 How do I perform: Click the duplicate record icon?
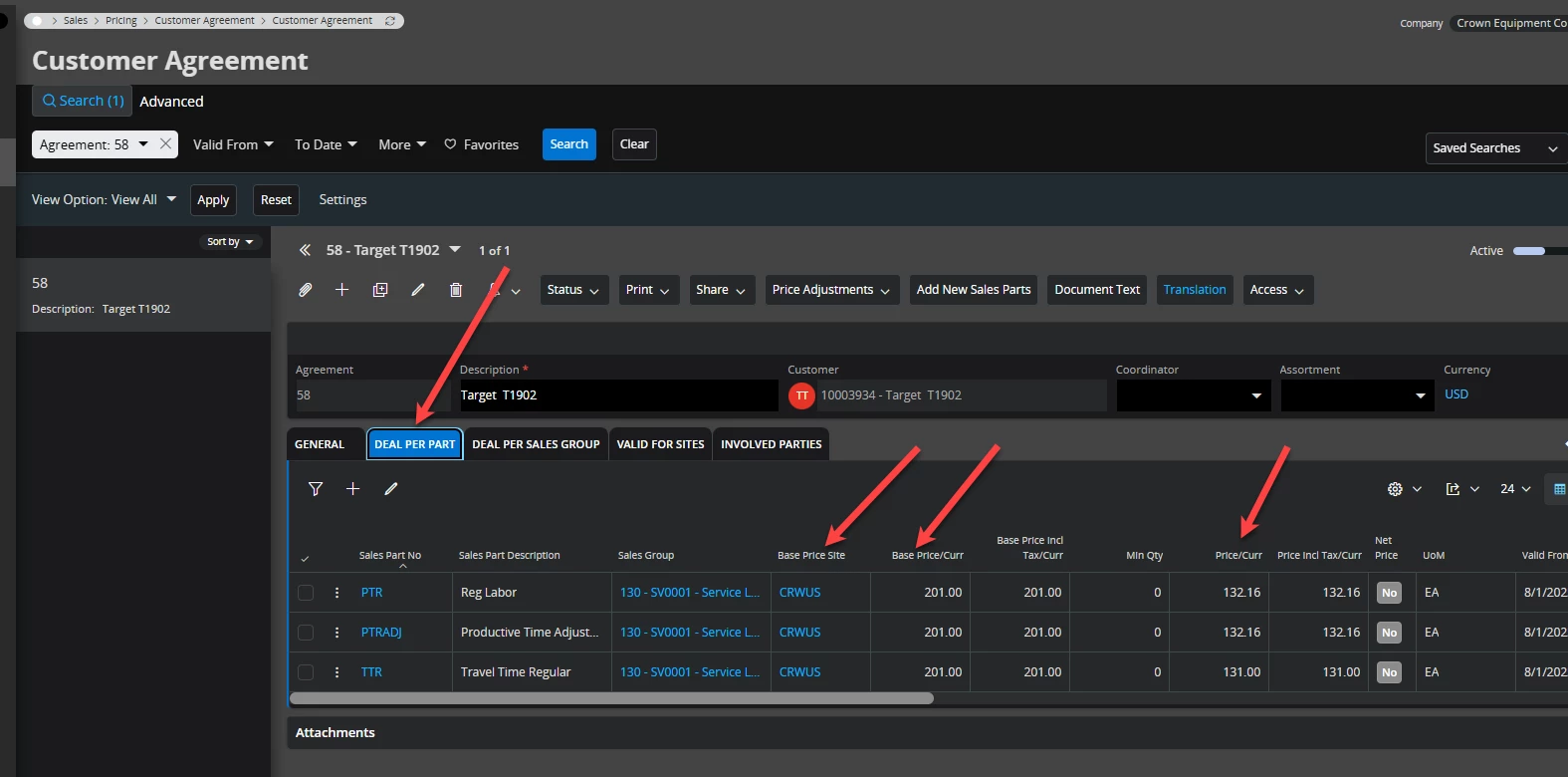click(x=380, y=290)
